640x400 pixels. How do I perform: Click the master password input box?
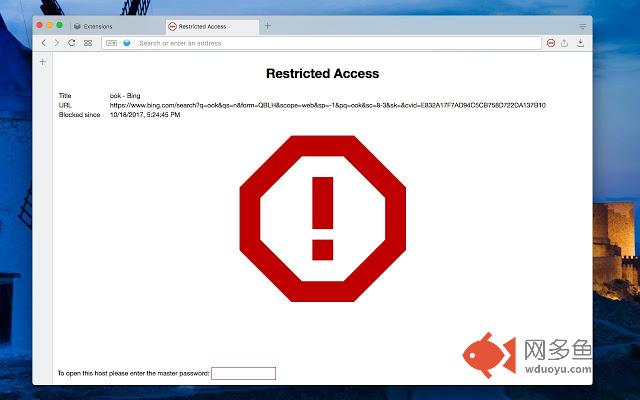click(243, 373)
